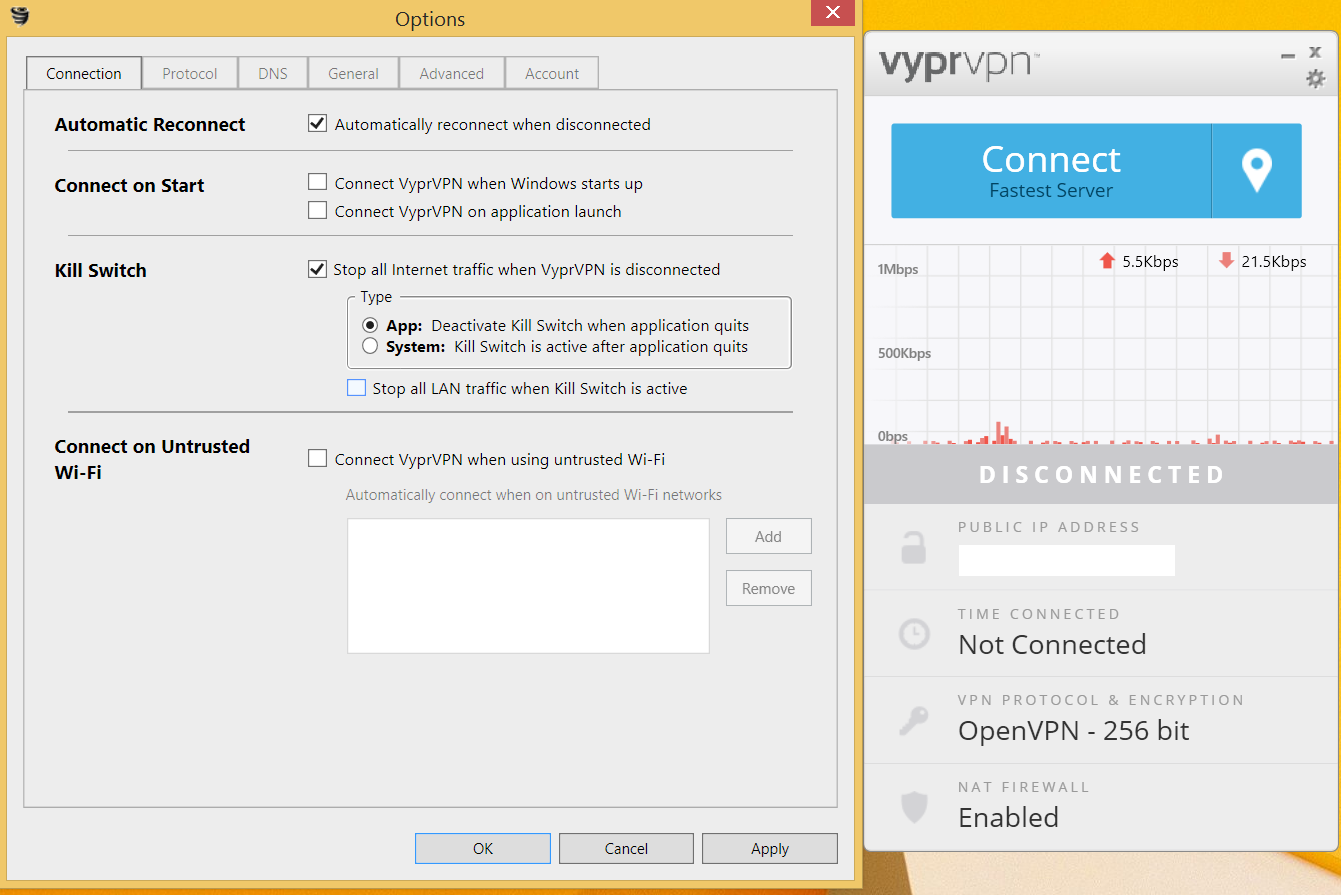Click the 'Connect on Untrusted Wi-Fi' heading
This screenshot has height=895, width=1341.
(152, 459)
